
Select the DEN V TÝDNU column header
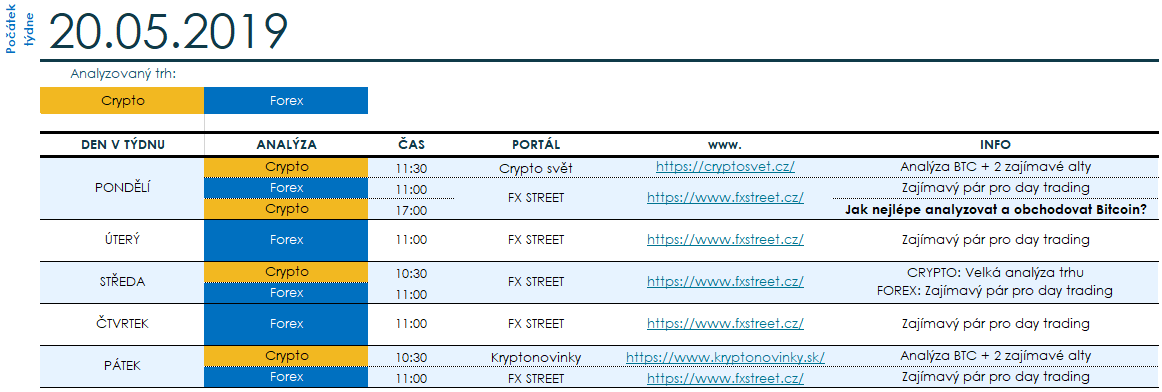122,144
